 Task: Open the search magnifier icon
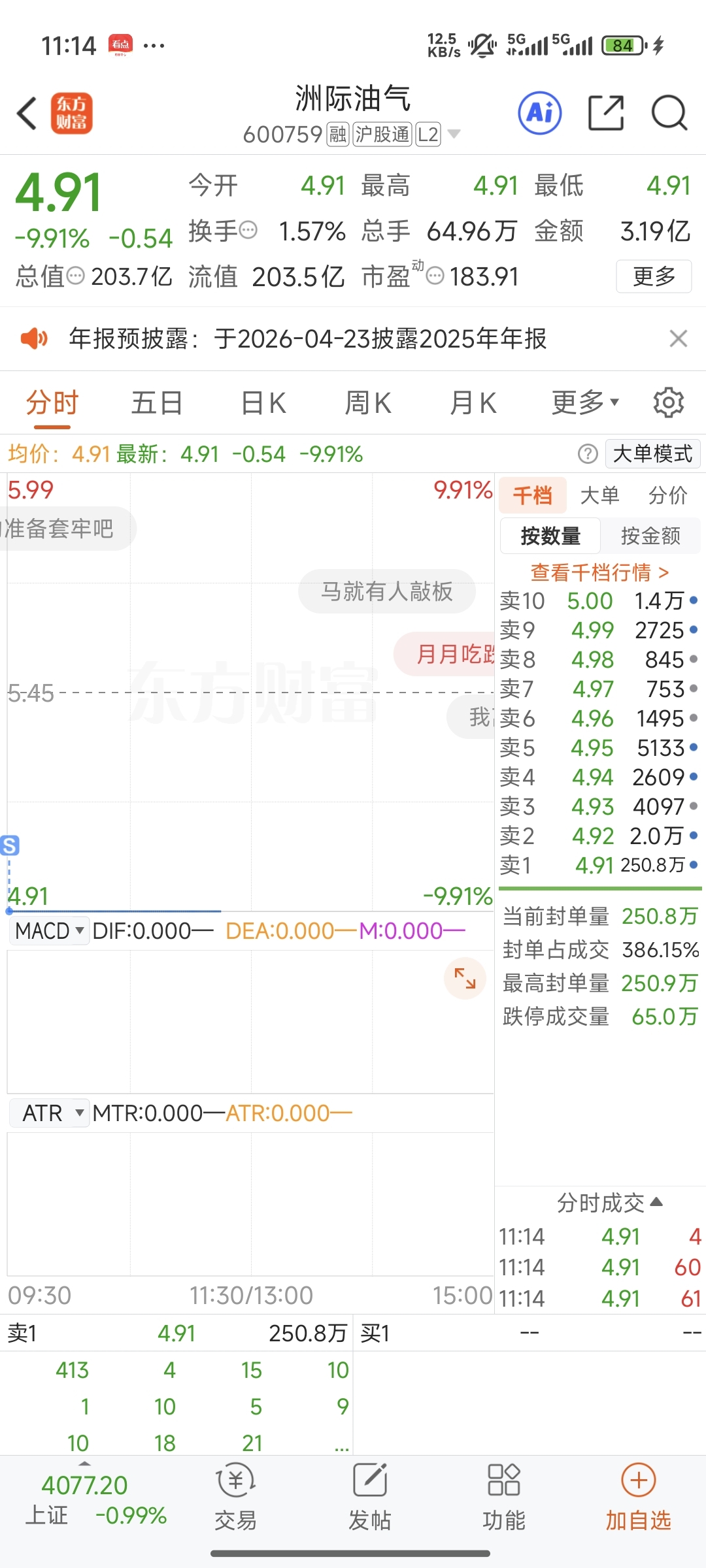pos(669,113)
